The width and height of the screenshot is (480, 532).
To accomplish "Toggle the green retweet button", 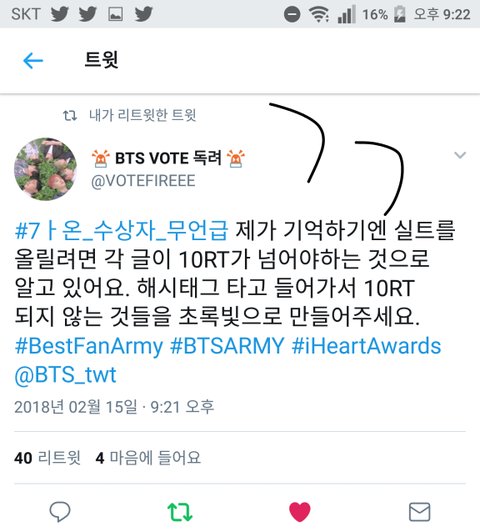I will click(x=180, y=512).
